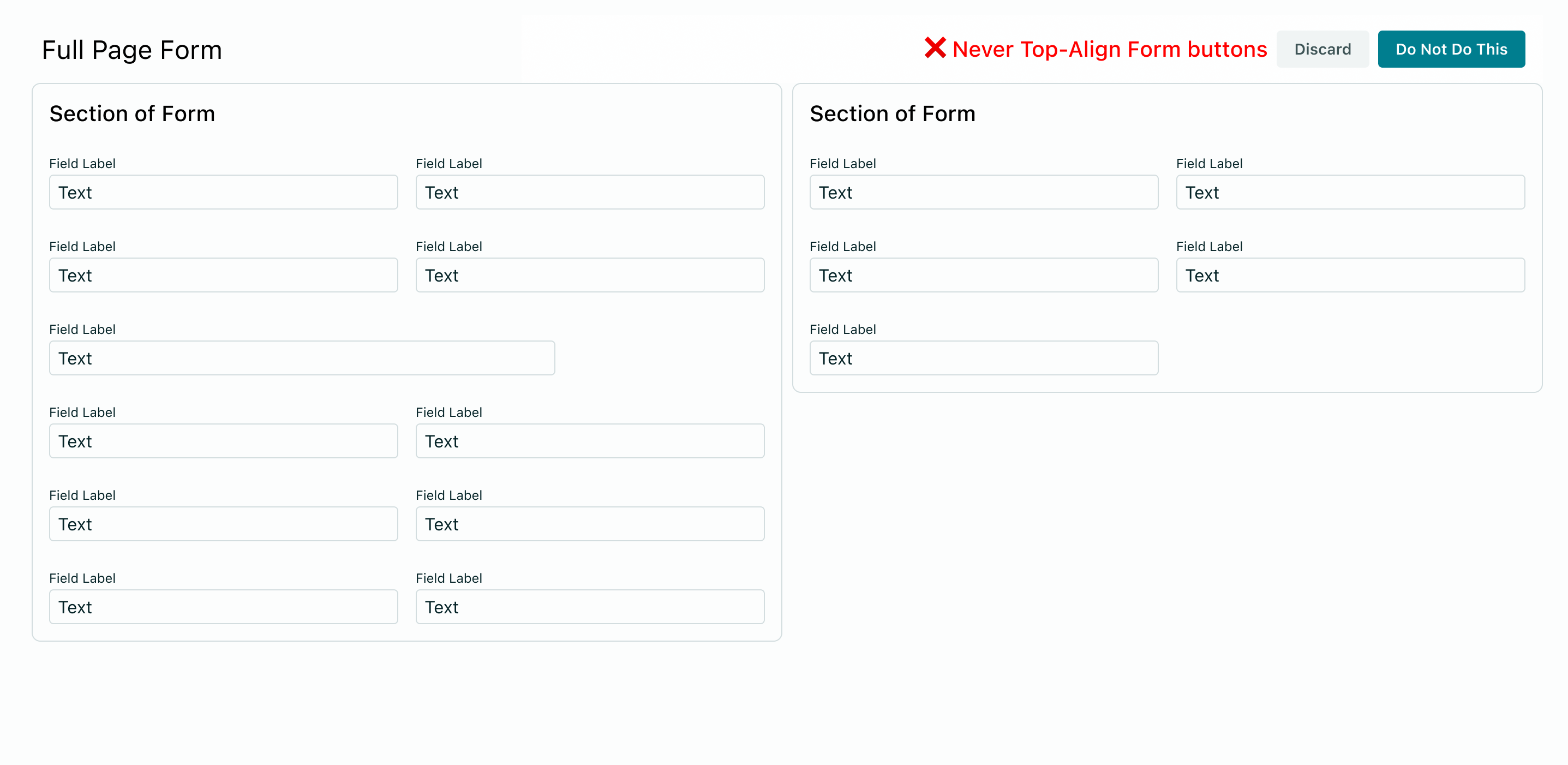The image size is (1568, 765).
Task: Click the Discard button
Action: pyautogui.click(x=1322, y=49)
